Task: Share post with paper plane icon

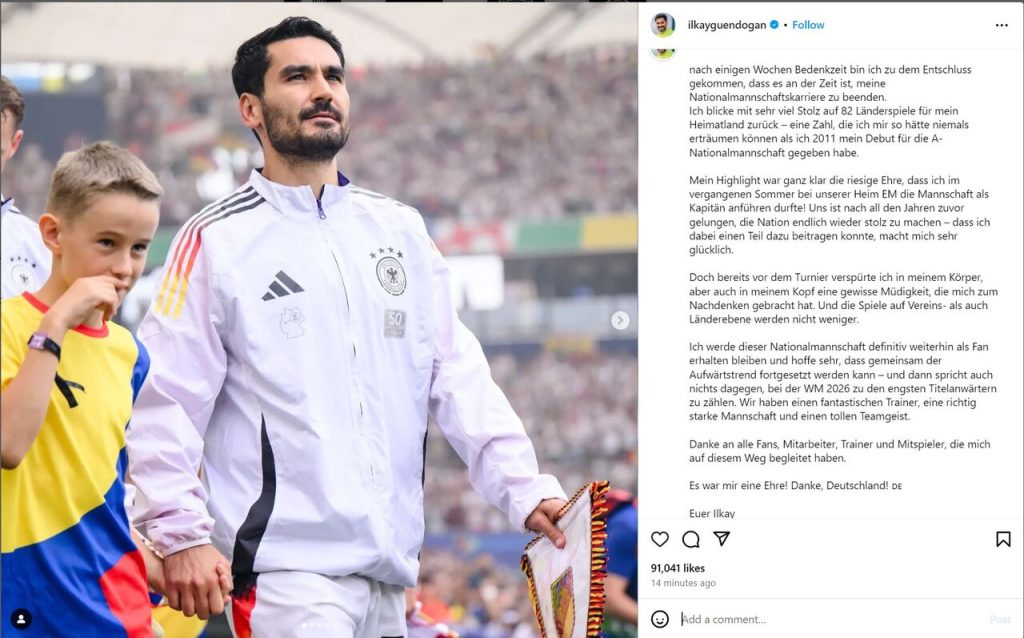Action: pos(722,538)
